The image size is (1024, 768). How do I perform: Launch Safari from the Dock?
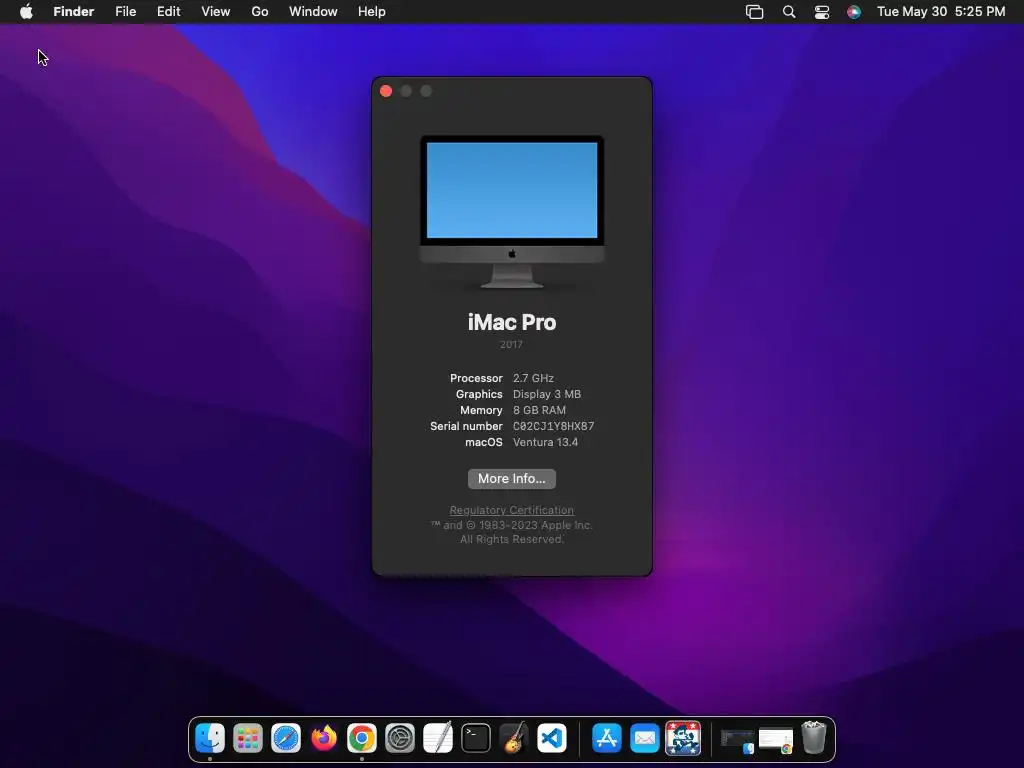(x=286, y=738)
